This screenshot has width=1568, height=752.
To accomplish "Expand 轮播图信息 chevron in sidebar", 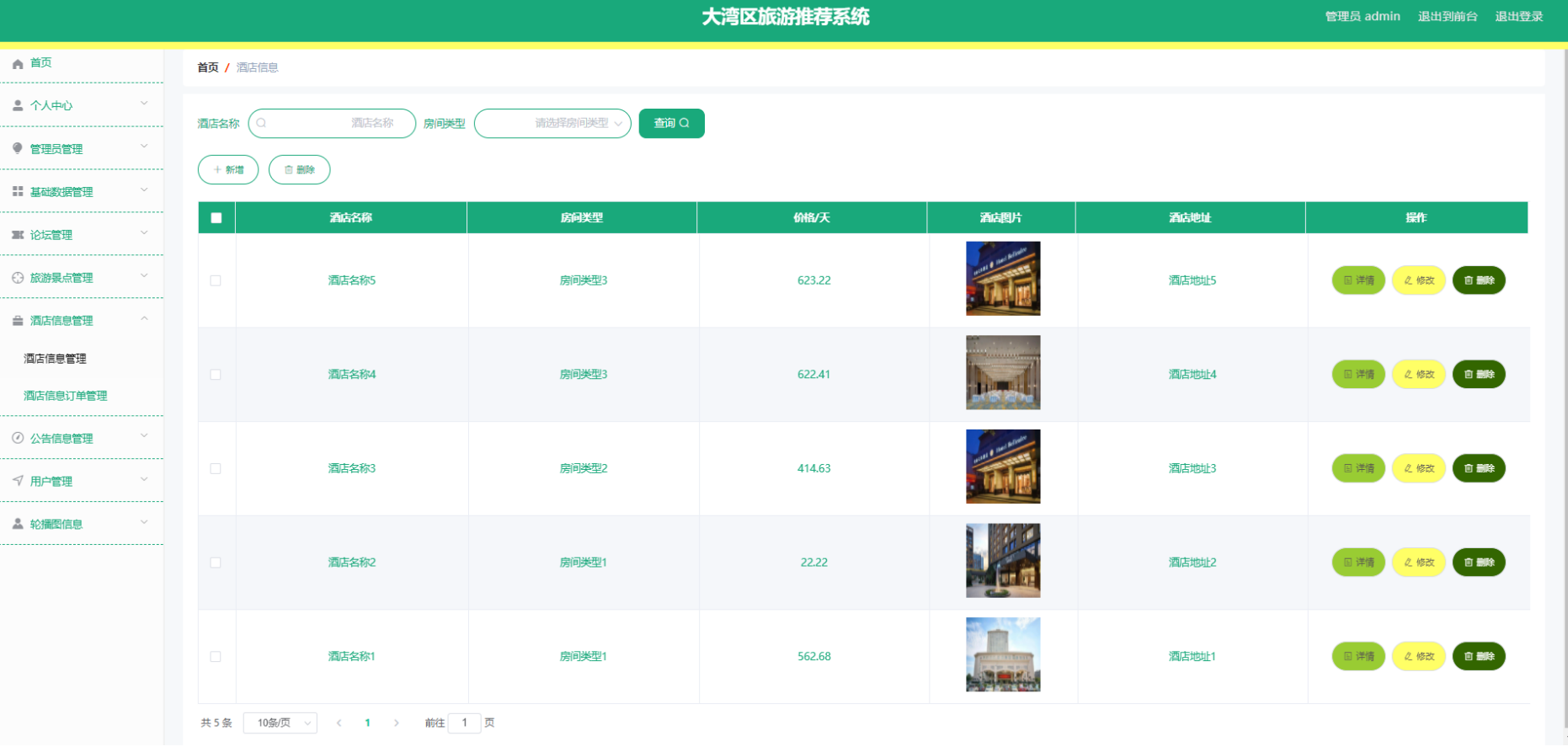I will pos(144,522).
